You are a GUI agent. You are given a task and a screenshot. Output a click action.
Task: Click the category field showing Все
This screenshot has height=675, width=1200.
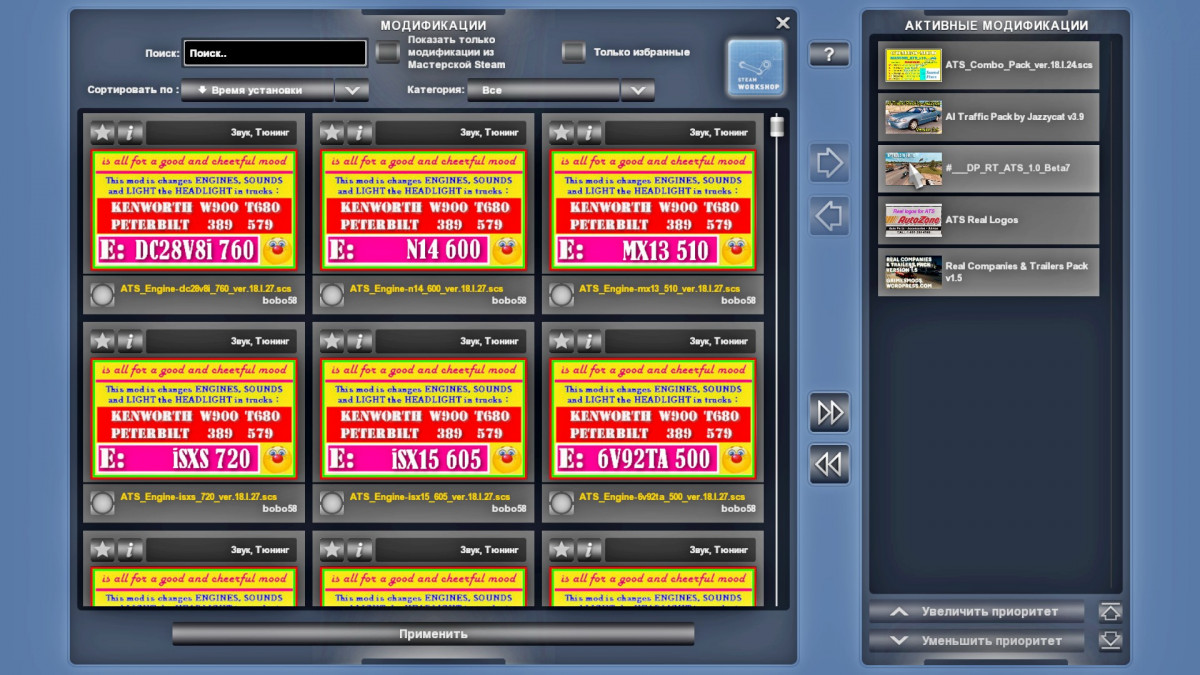click(x=543, y=90)
